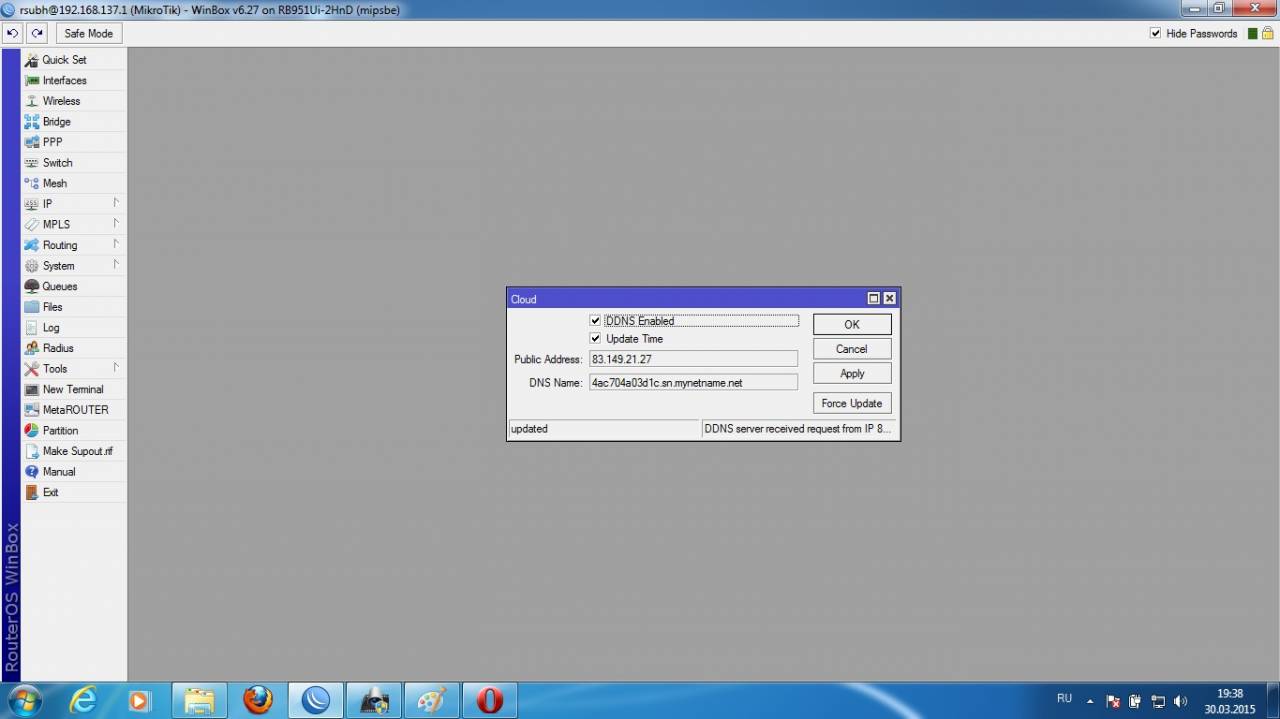
Task: Show hidden tray icons arrow
Action: point(1089,701)
